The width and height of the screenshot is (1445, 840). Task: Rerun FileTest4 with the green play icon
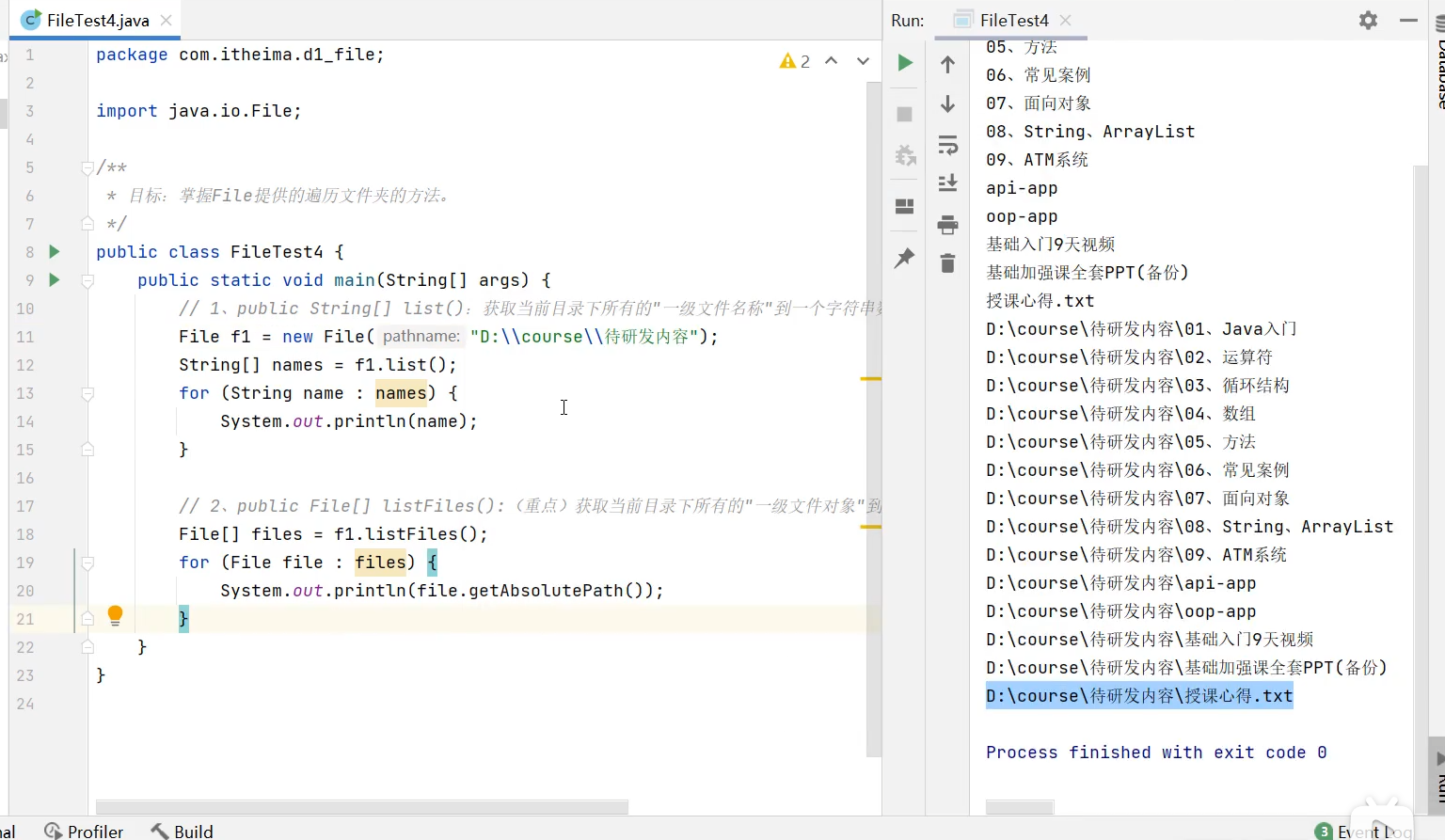[904, 63]
